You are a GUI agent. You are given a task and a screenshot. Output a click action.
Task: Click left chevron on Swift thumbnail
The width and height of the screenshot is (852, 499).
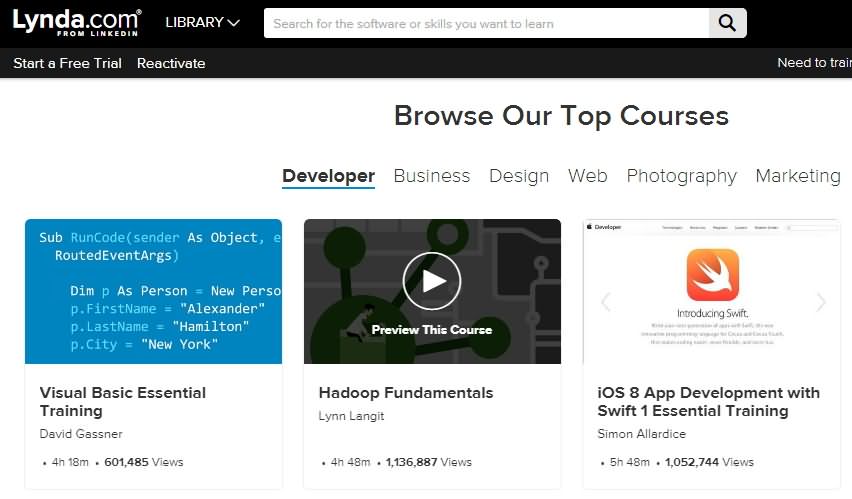click(606, 302)
